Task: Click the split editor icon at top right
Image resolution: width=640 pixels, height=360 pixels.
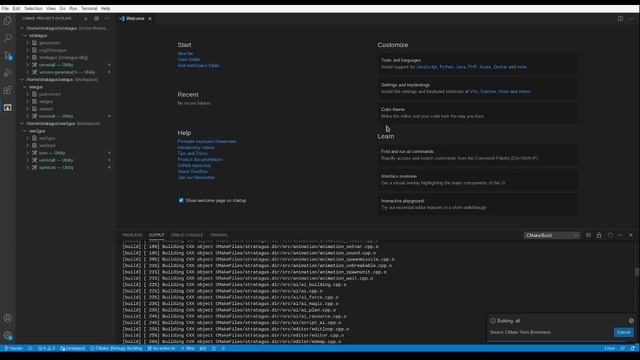Action: (x=620, y=18)
